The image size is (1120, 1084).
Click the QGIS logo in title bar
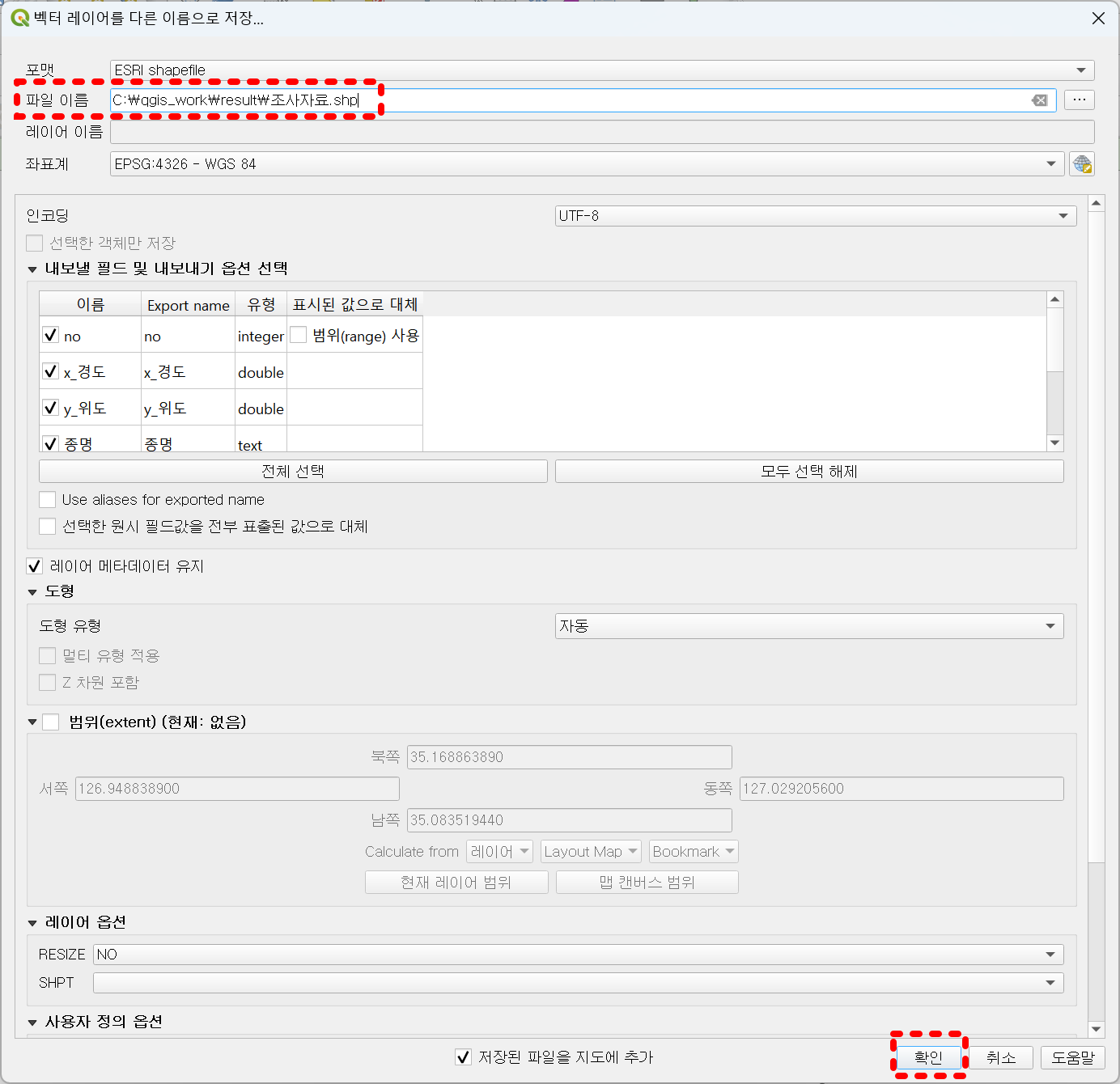point(19,18)
